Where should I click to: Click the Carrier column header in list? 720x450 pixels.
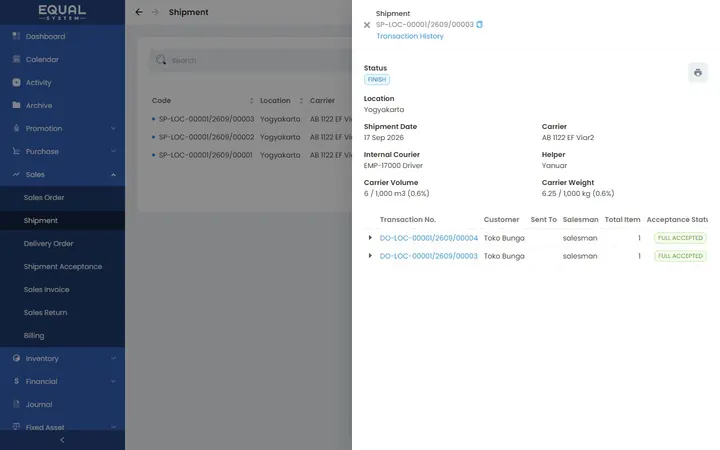(x=322, y=101)
